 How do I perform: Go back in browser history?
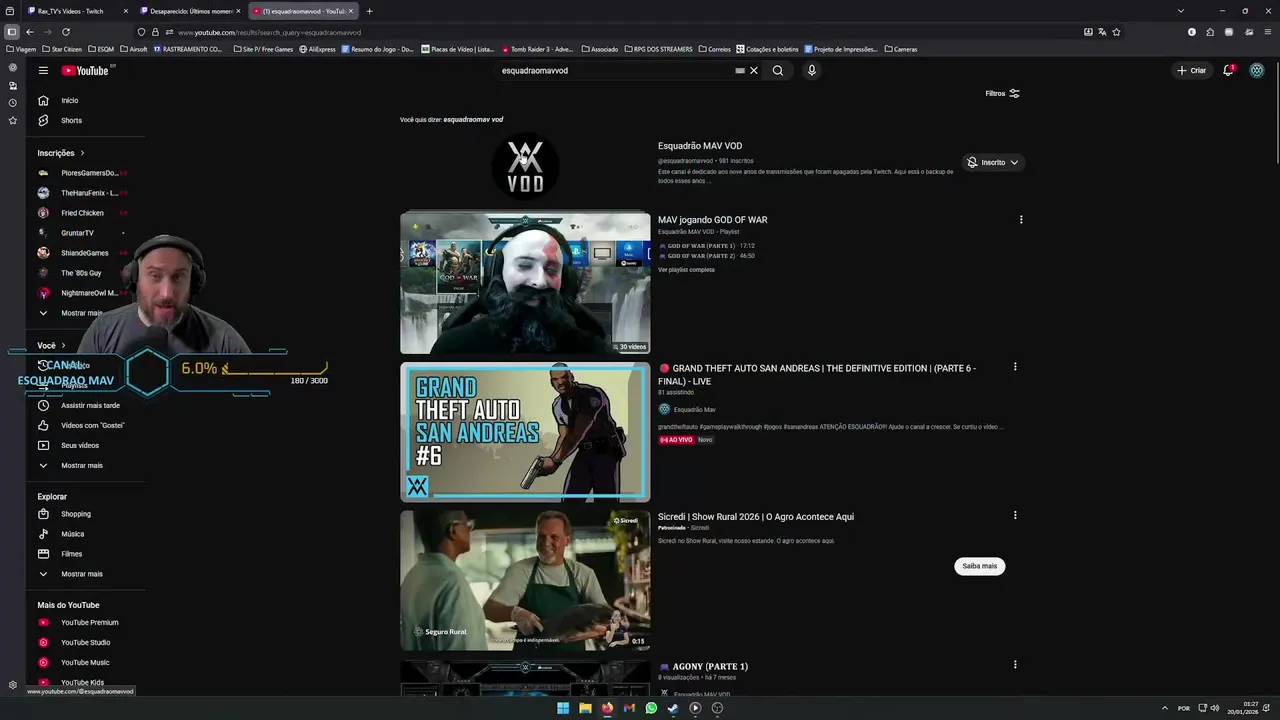[30, 32]
